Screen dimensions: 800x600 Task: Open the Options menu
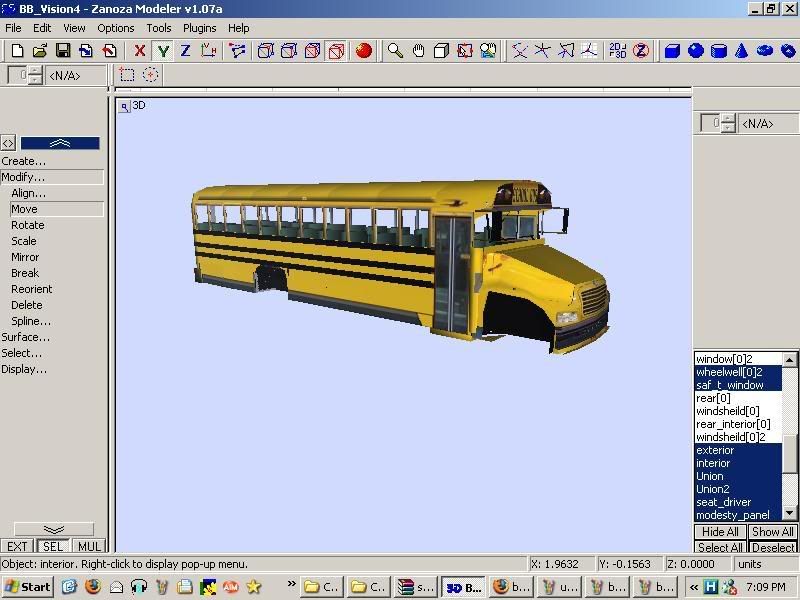click(x=116, y=28)
